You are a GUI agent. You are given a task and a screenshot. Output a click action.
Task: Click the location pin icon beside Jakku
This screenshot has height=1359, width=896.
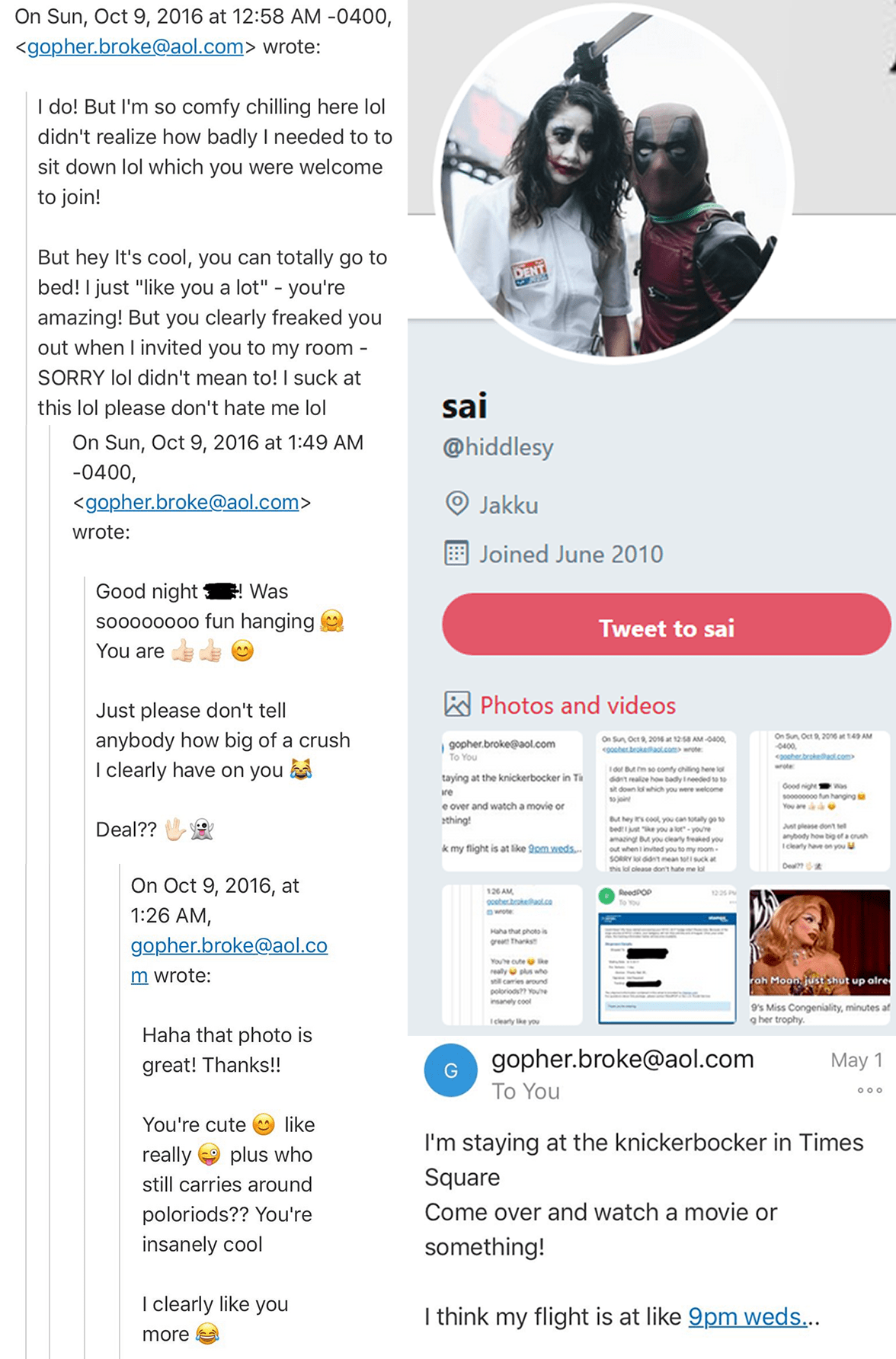point(456,504)
